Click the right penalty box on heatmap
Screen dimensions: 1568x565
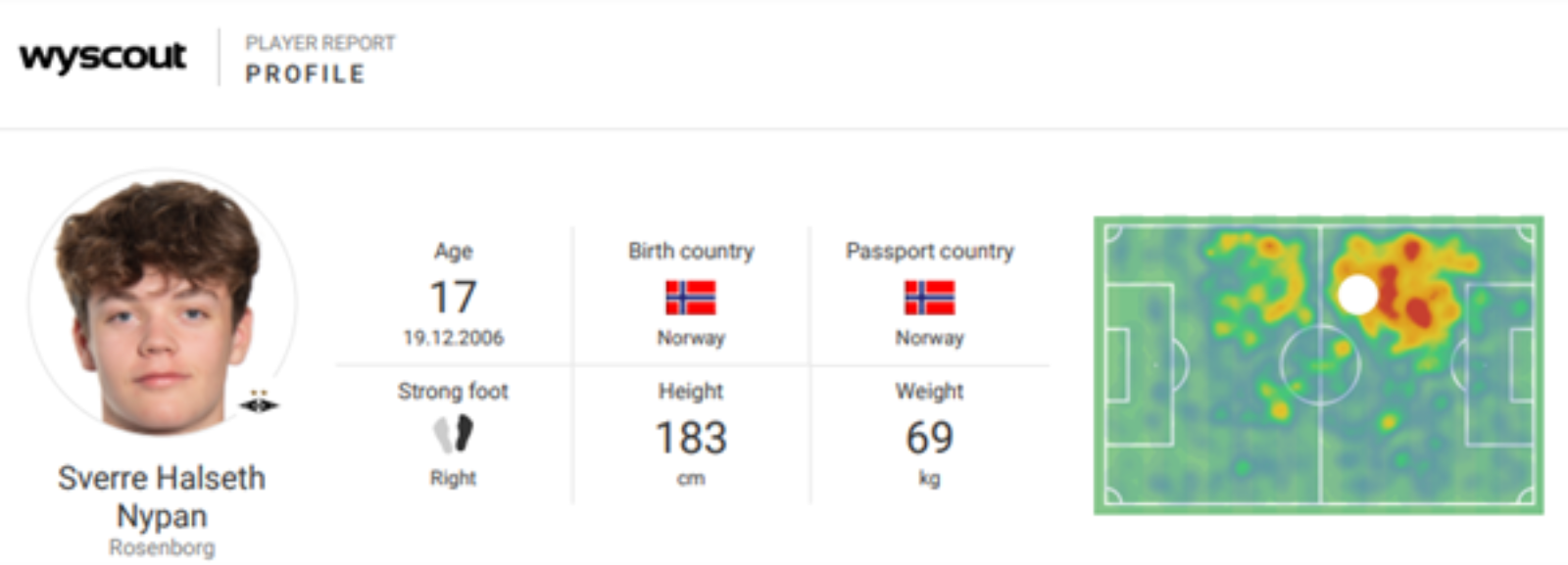pos(1499,365)
